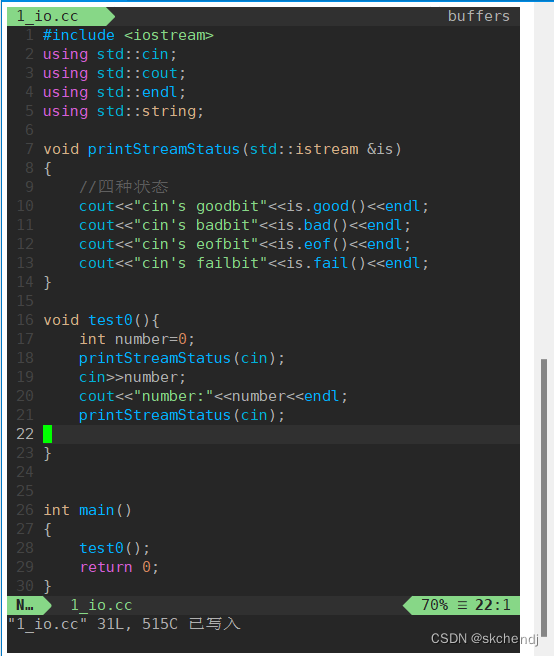Viewport: 554px width, 656px height.
Task: Click the #include <iostream> line
Action: (x=128, y=35)
